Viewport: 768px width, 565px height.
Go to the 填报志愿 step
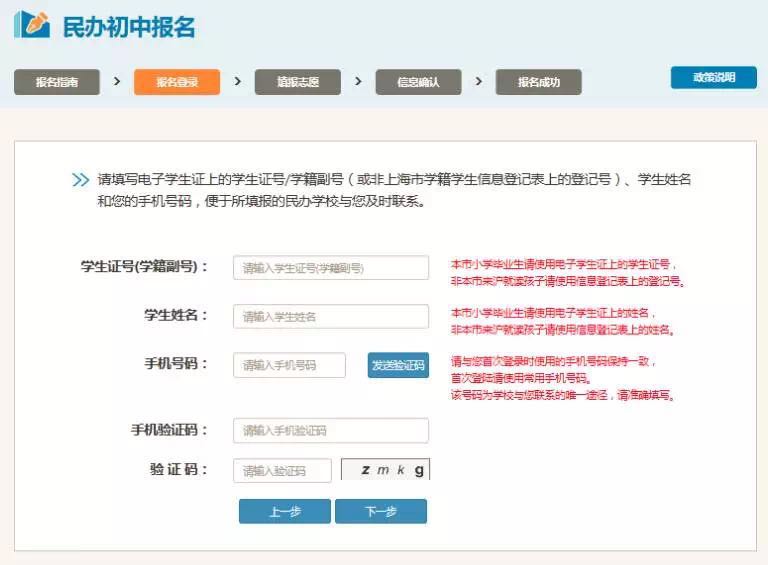[x=298, y=82]
